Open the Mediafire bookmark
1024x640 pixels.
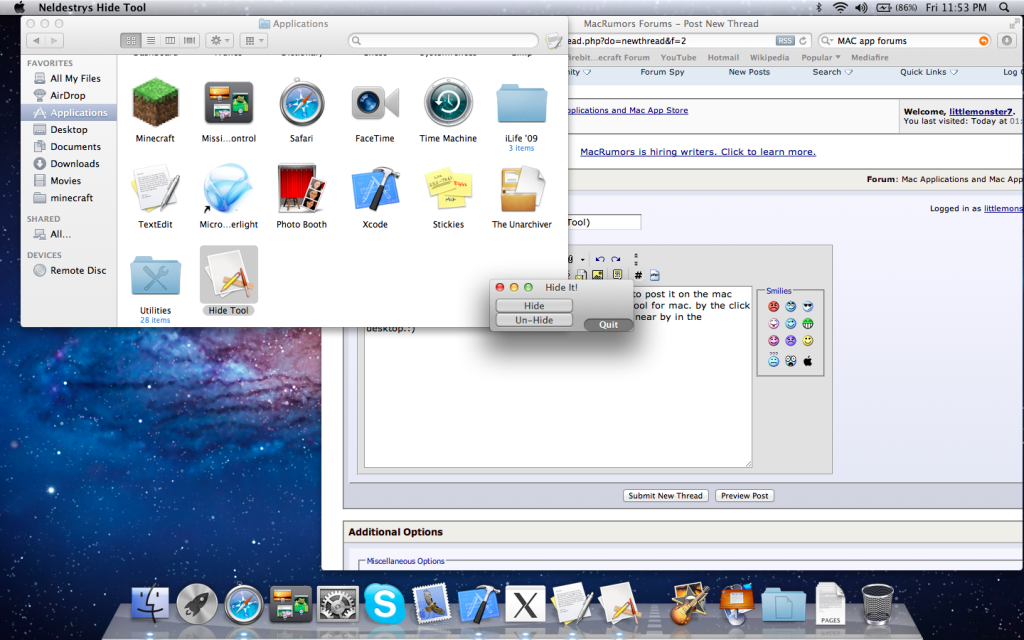[x=870, y=57]
